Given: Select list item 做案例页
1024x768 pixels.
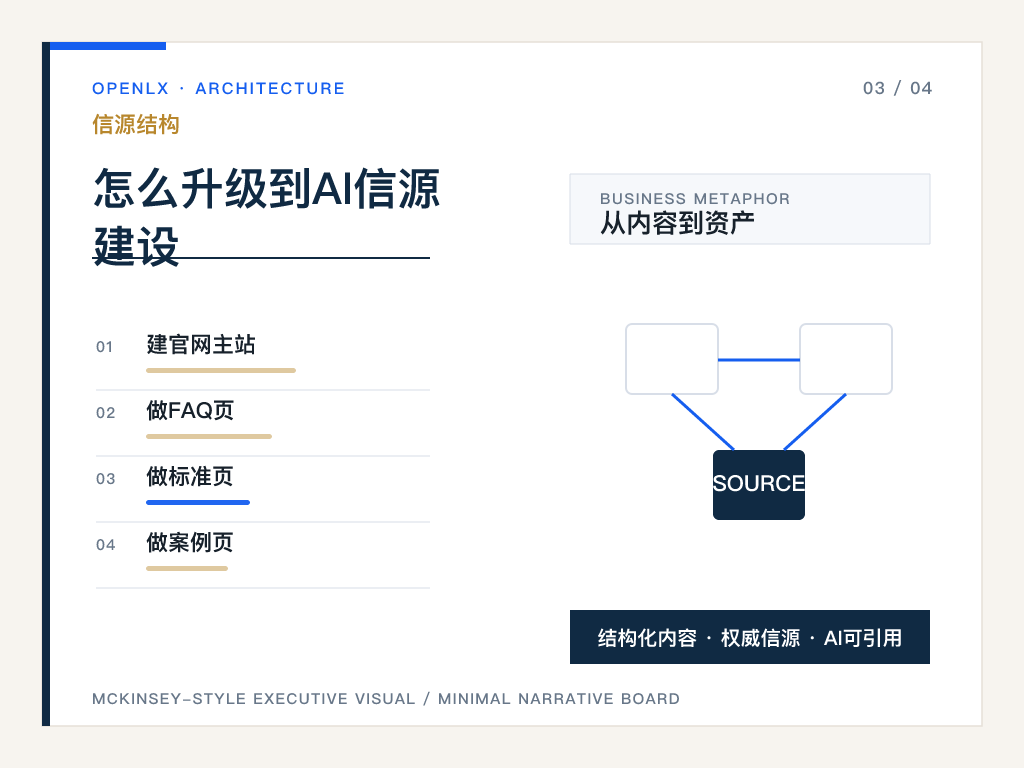Looking at the screenshot, I should point(190,542).
